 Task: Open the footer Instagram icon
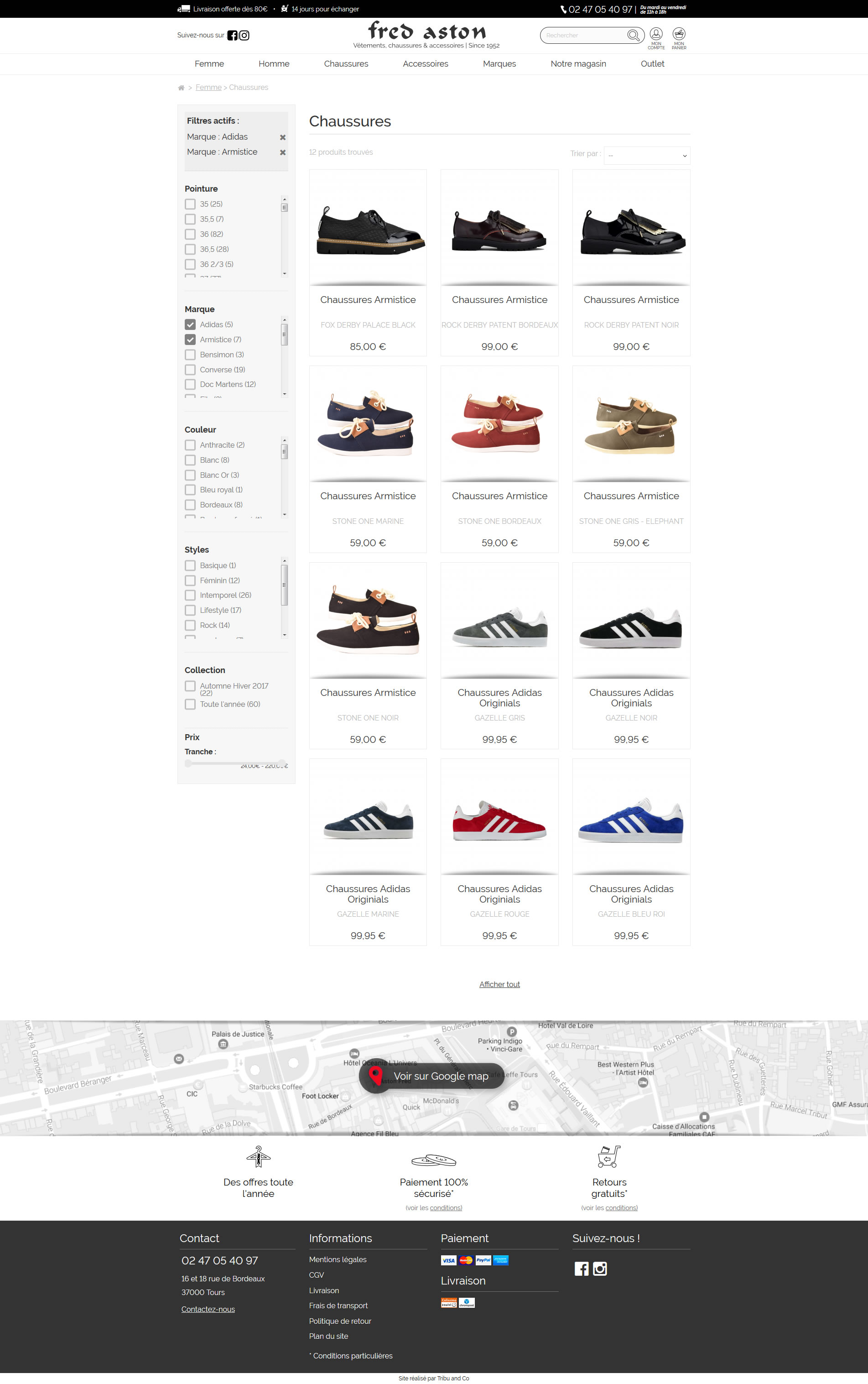[600, 1269]
